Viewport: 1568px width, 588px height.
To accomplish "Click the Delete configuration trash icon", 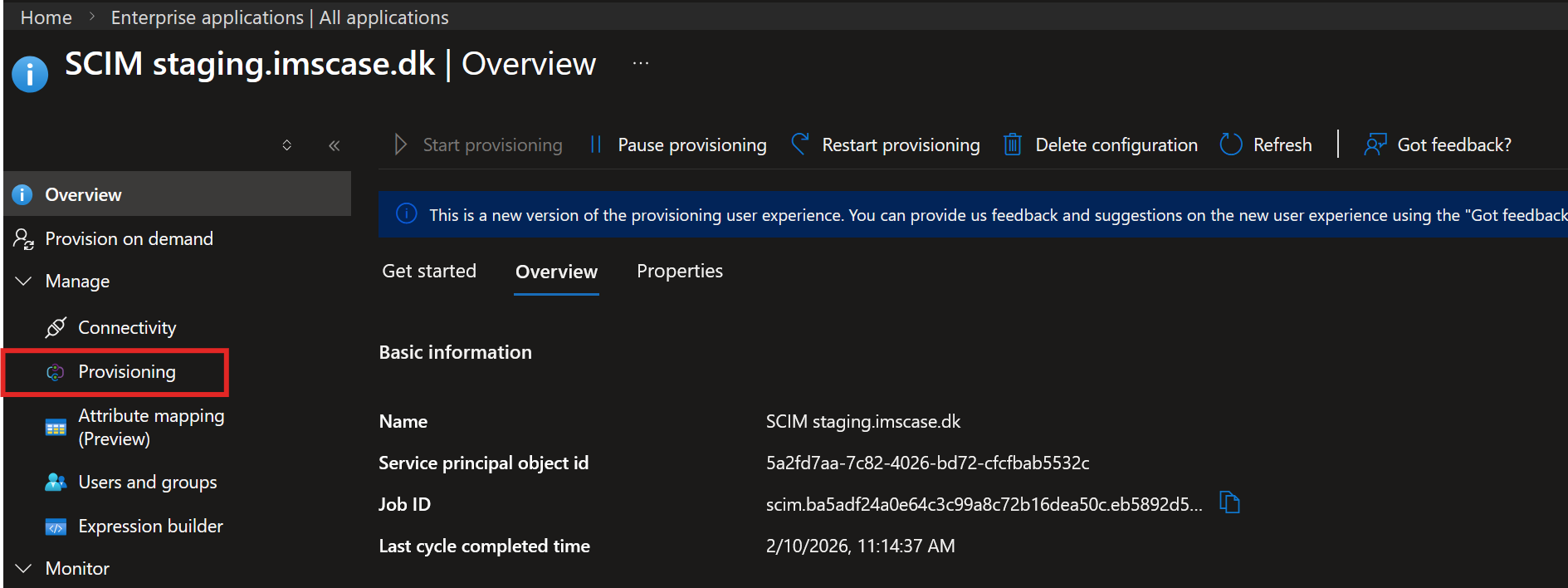I will [x=1013, y=145].
